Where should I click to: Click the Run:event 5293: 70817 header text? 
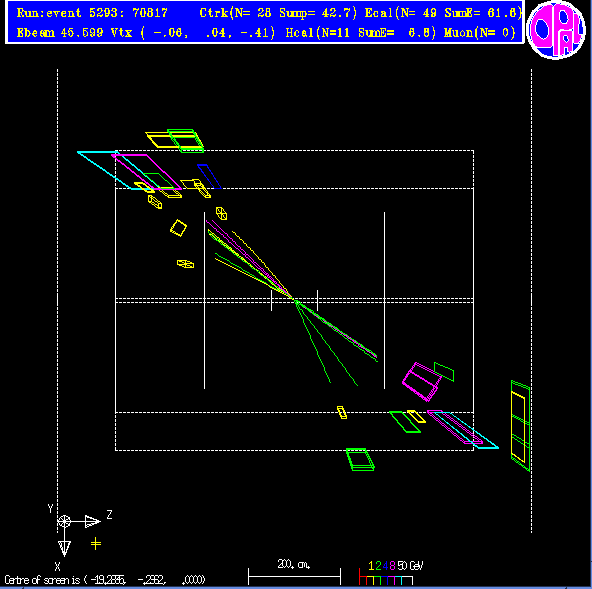coord(92,13)
